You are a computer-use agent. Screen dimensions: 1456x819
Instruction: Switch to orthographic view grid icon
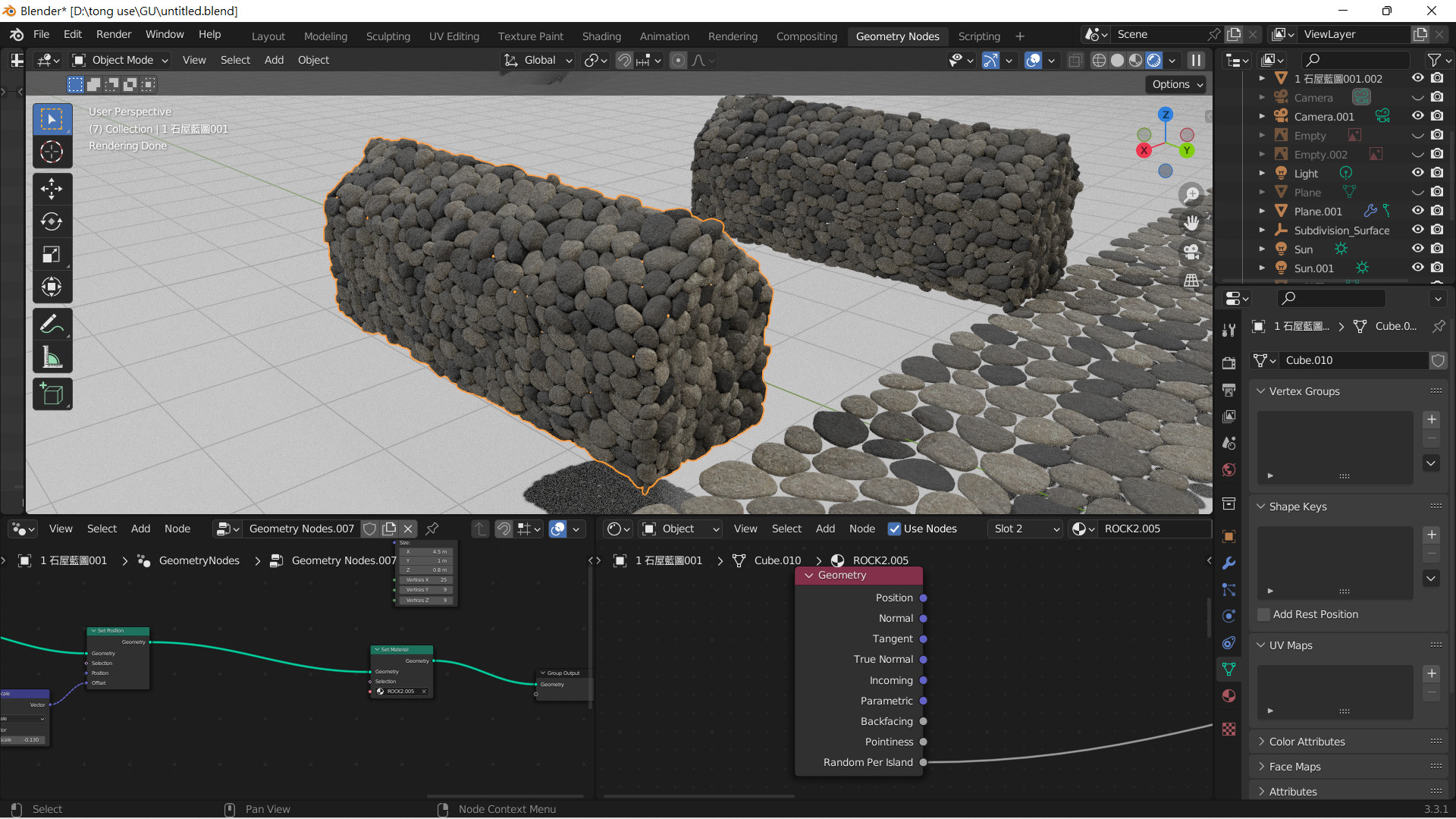1191,281
